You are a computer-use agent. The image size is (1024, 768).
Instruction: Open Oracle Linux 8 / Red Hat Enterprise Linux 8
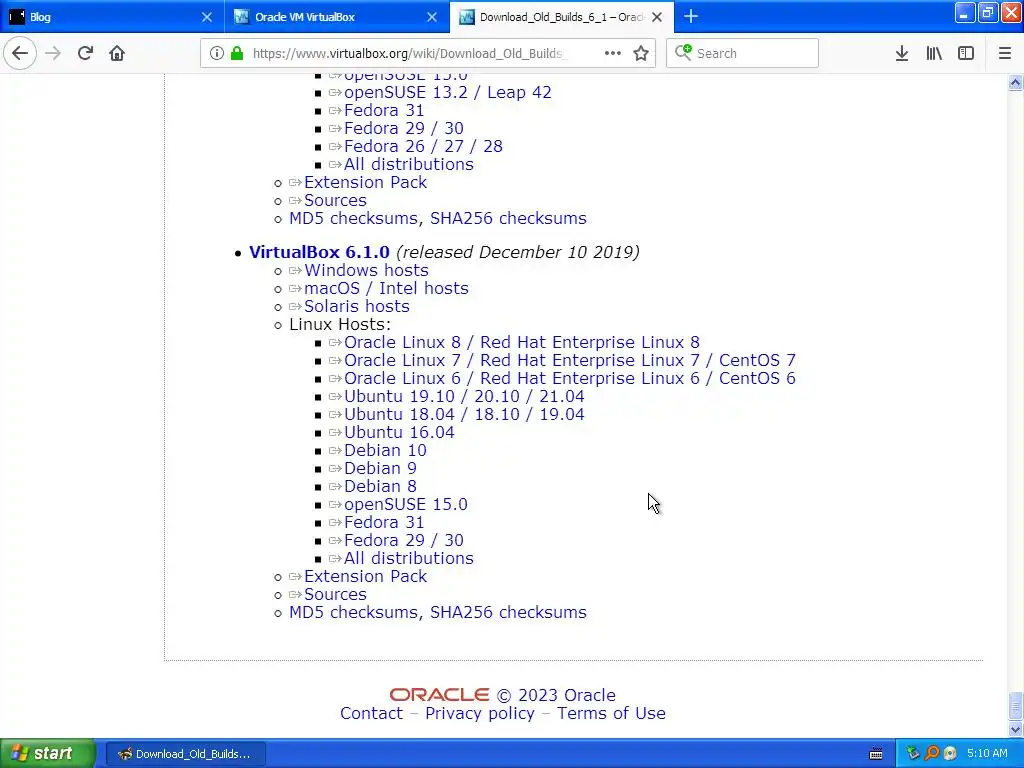[522, 342]
